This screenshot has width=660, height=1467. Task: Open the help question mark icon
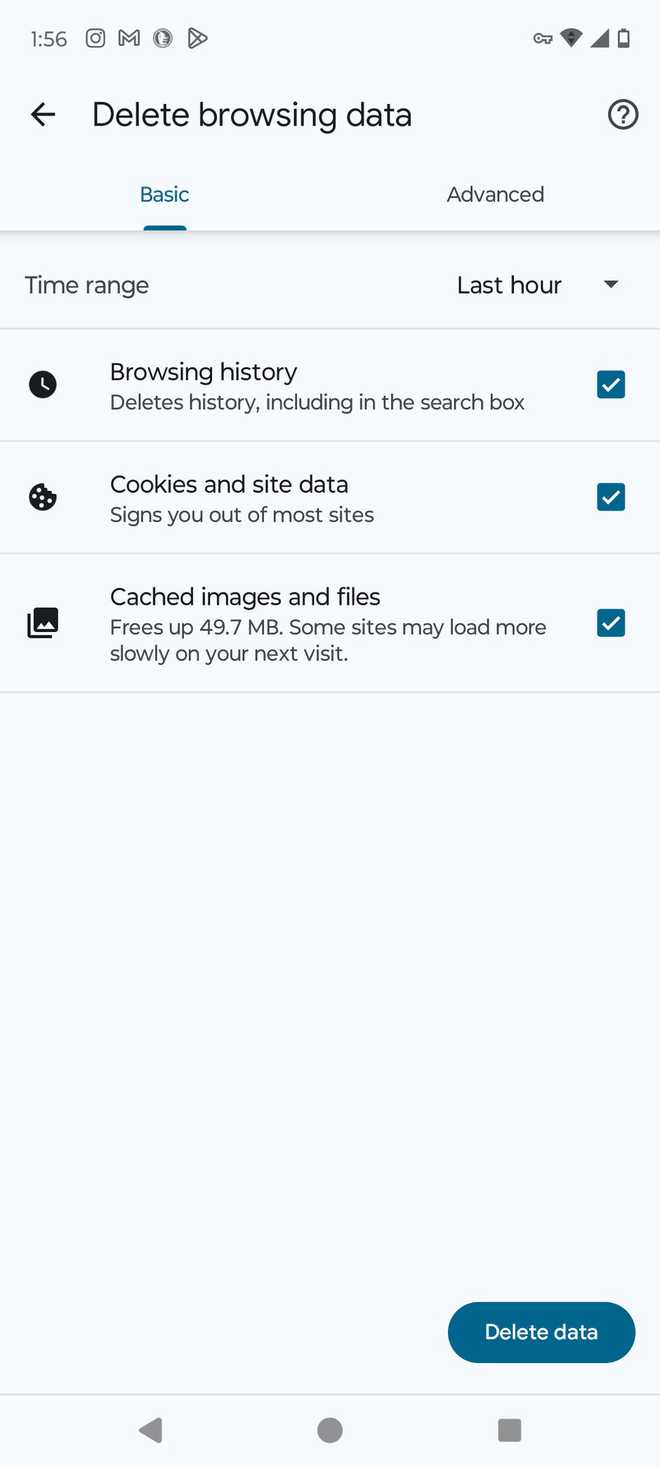point(622,115)
